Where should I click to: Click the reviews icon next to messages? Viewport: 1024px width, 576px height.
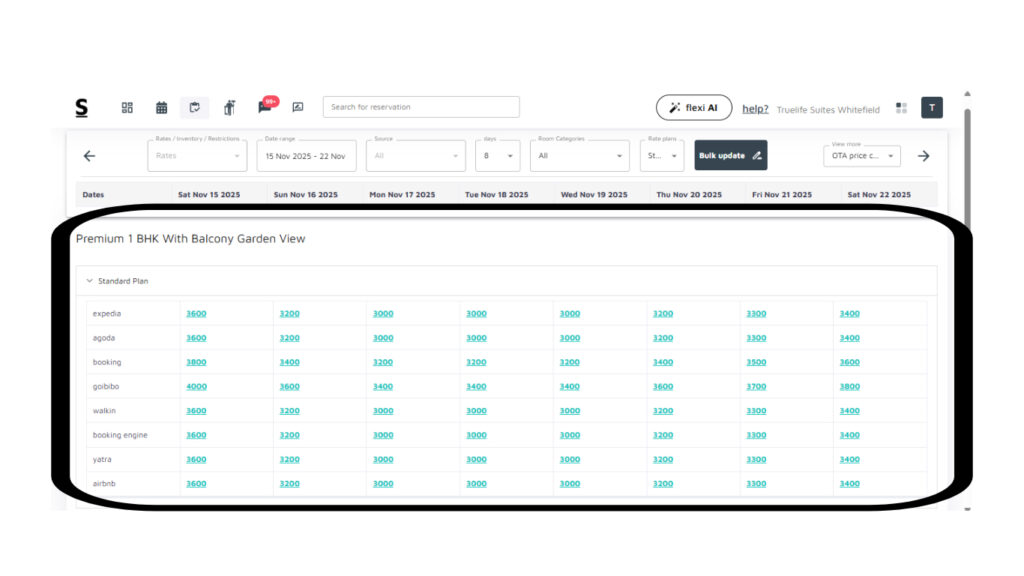pos(297,107)
